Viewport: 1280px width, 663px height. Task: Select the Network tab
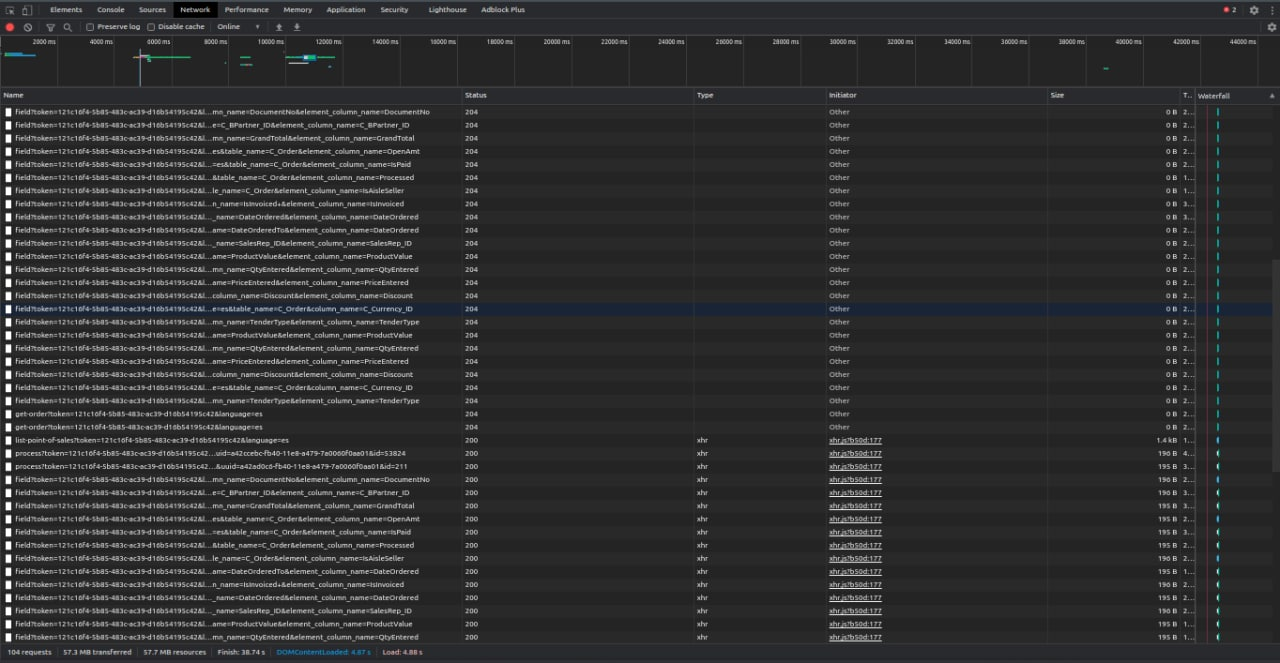pos(195,10)
